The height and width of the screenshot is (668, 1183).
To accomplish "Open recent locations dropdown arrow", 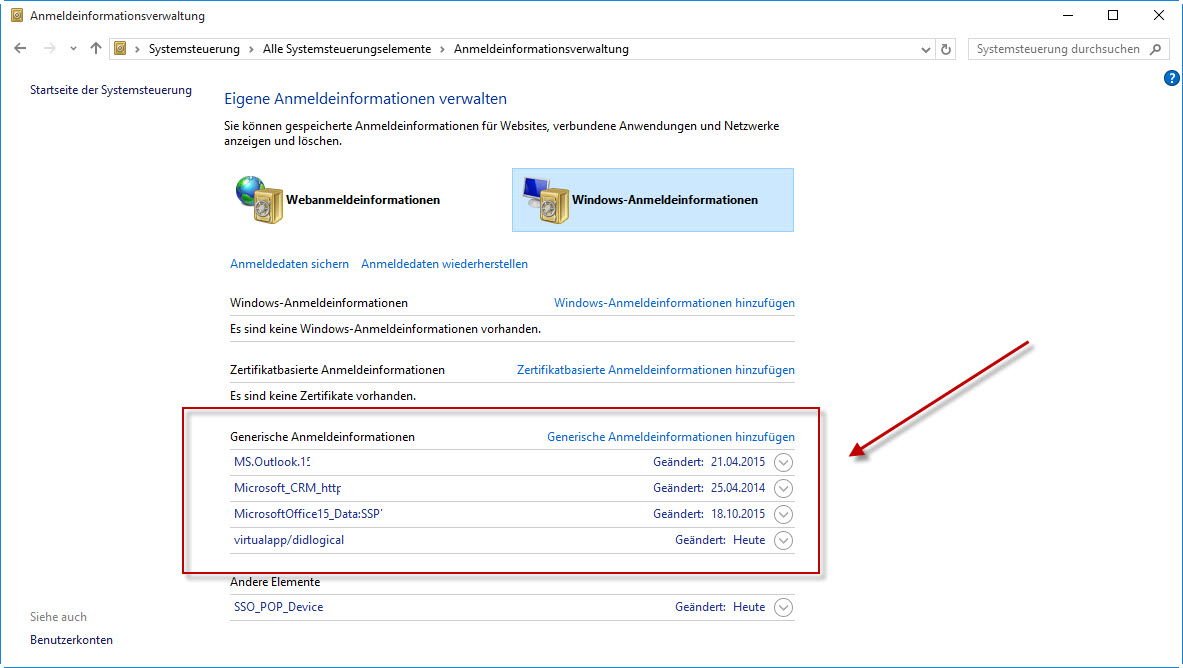I will [73, 49].
